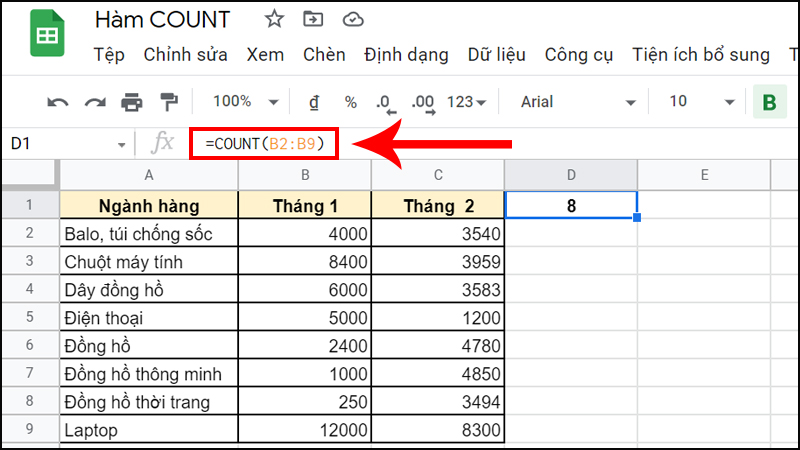Viewport: 800px width, 450px height.
Task: Print the spreadsheet with printer icon
Action: (x=132, y=102)
